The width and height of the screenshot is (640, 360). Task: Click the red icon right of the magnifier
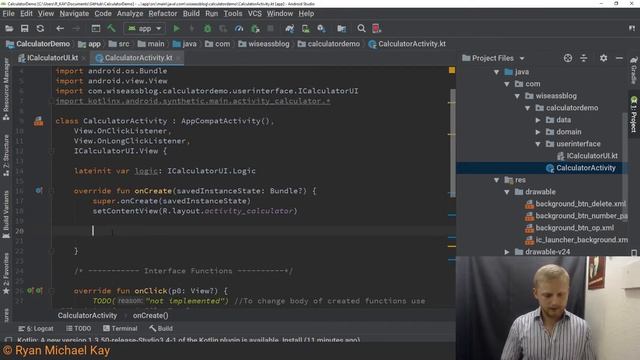[x=376, y=29]
